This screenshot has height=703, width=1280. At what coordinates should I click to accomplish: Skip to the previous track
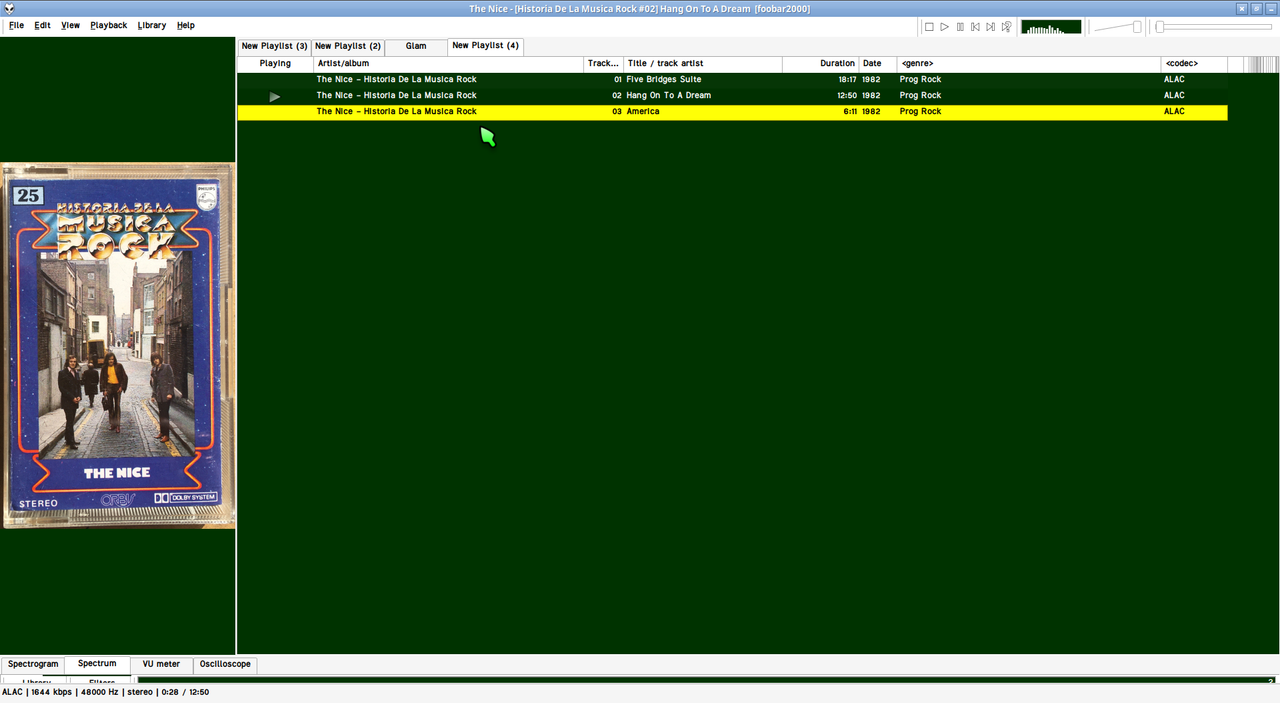pyautogui.click(x=975, y=27)
